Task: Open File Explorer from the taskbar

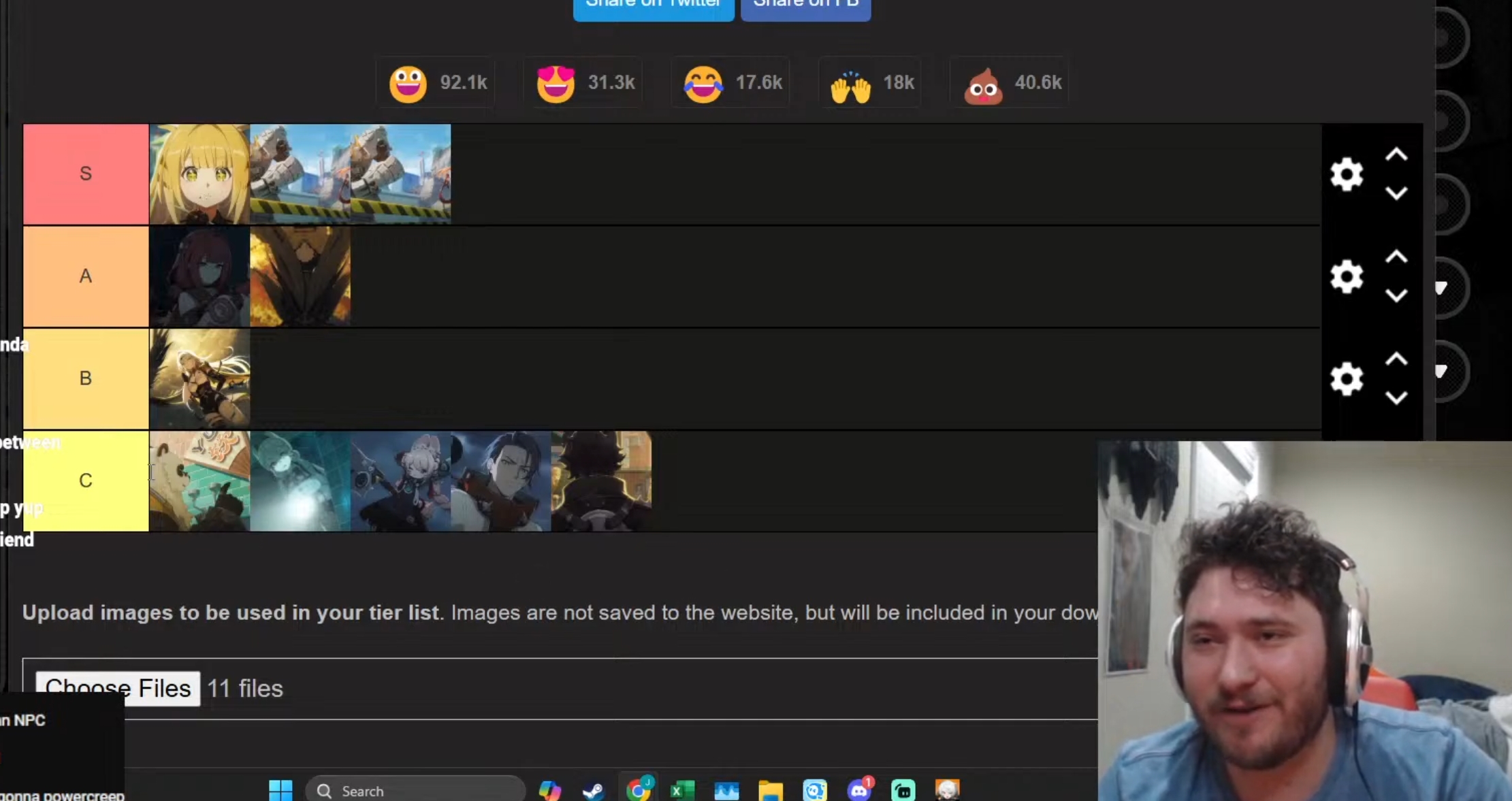Action: coord(771,791)
